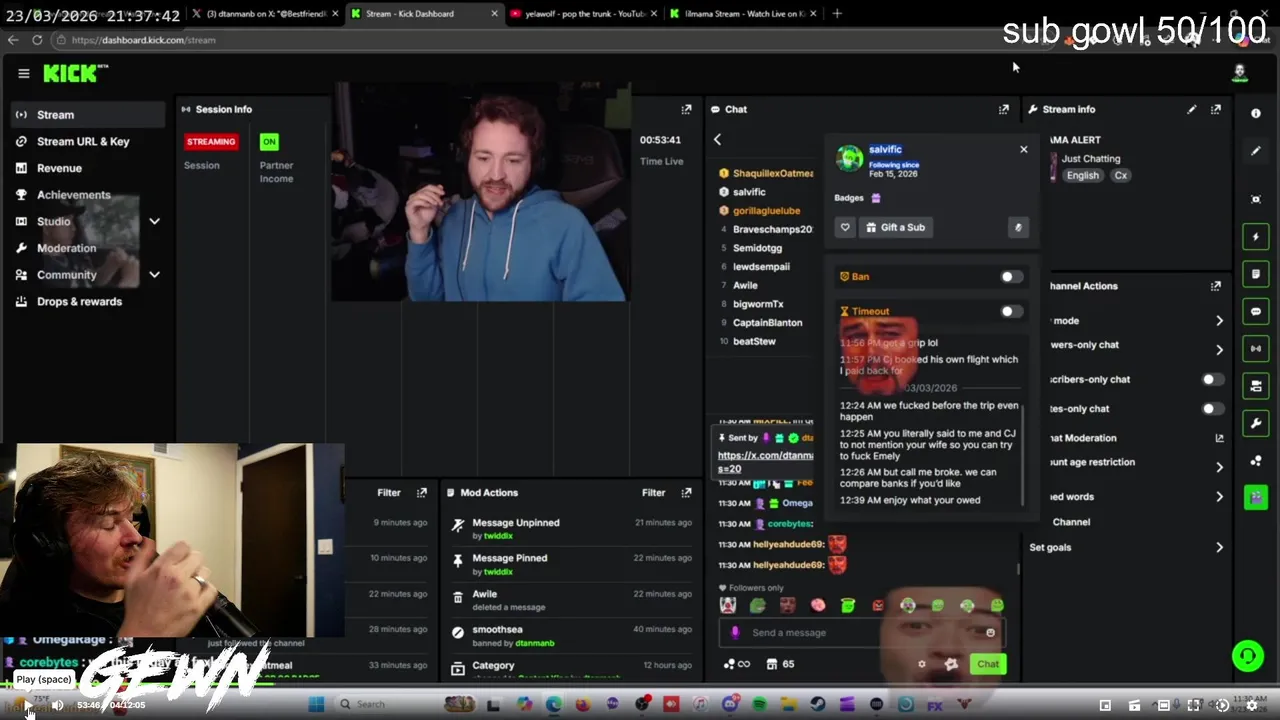Open the info icon in right sidebar

tap(1256, 113)
